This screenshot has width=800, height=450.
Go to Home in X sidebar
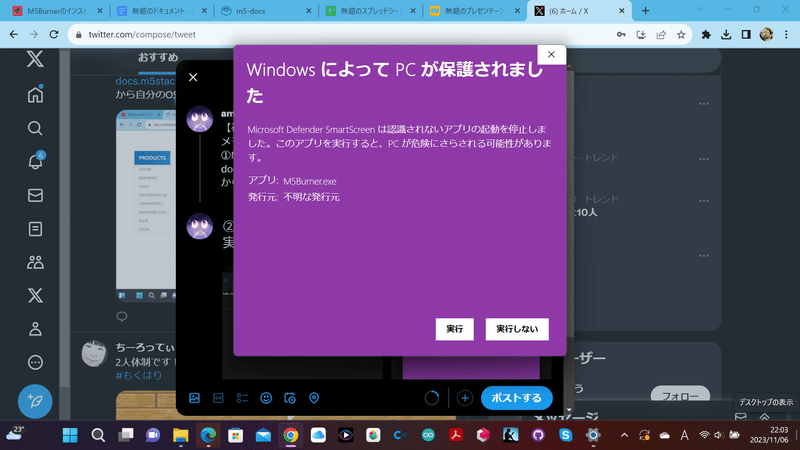click(x=35, y=94)
